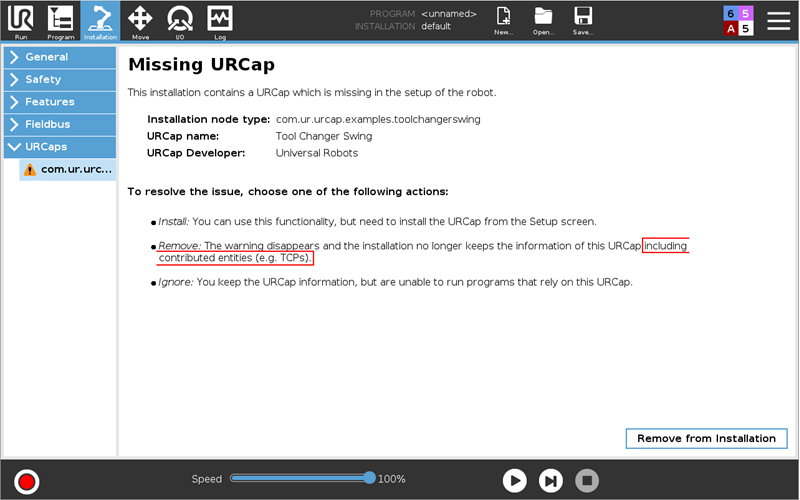Viewport: 800px width, 500px height.
Task: Expand the Fieldbus section
Action: pyautogui.click(x=59, y=125)
